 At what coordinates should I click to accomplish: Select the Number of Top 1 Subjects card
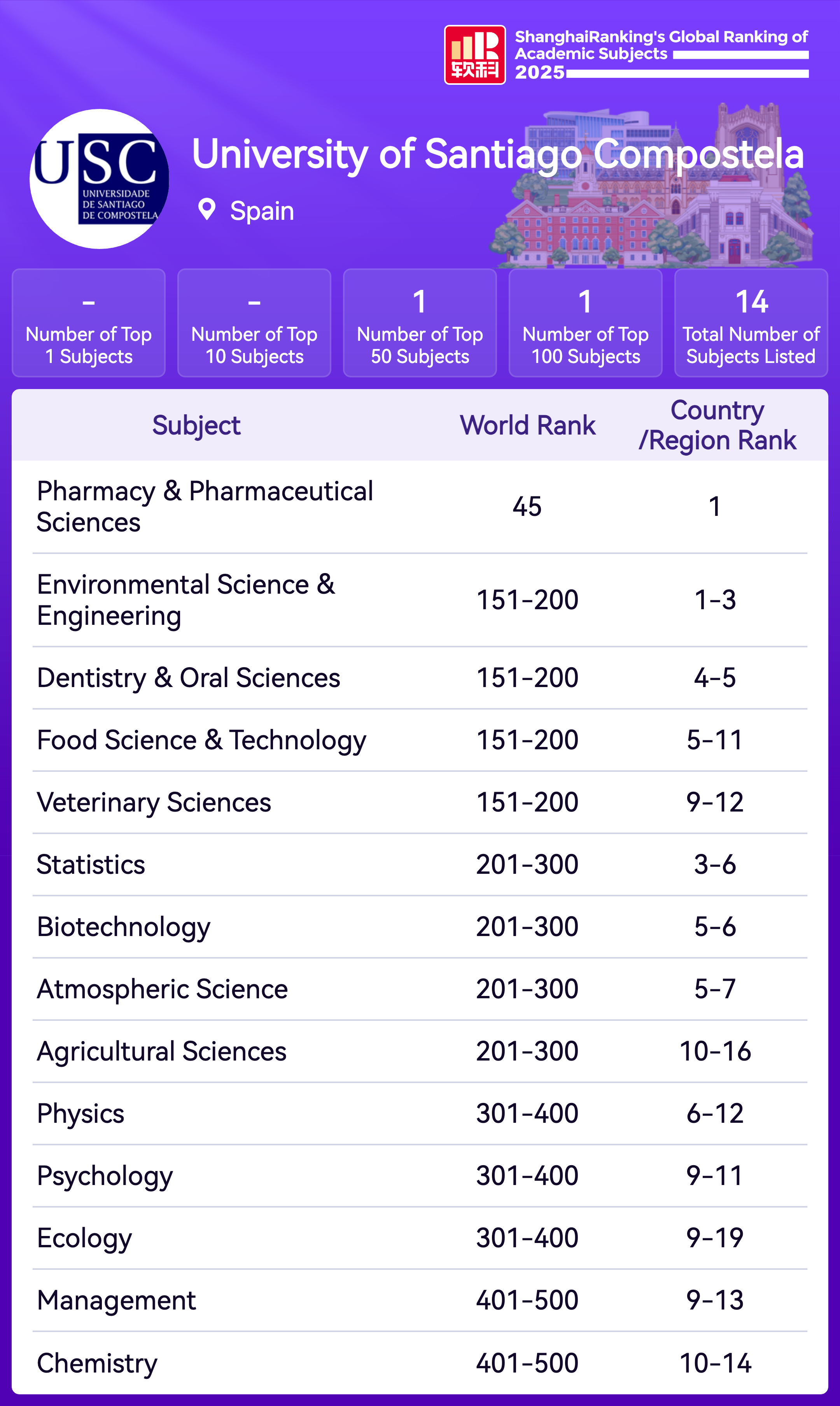tap(89, 323)
